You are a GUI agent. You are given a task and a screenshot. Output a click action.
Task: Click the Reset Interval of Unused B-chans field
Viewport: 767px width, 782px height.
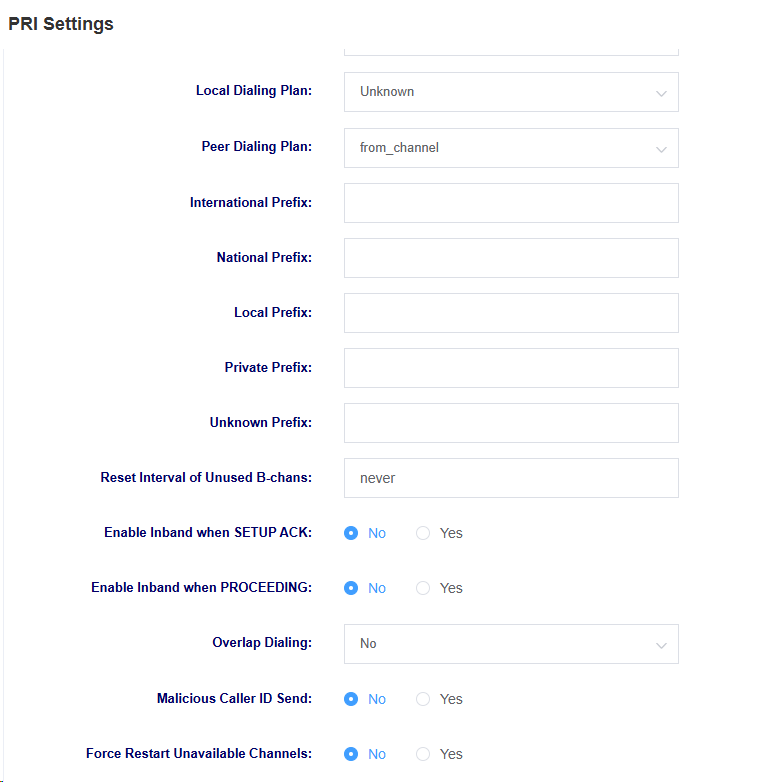(511, 478)
